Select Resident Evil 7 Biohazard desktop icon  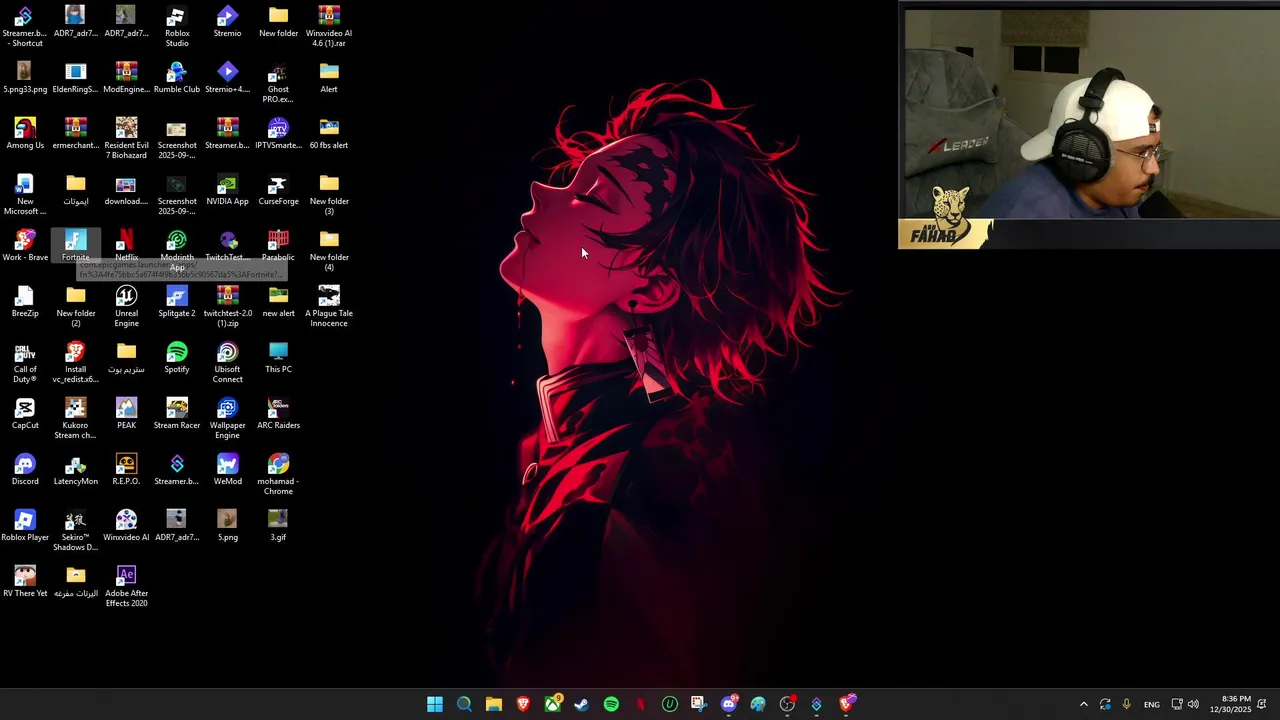[126, 138]
